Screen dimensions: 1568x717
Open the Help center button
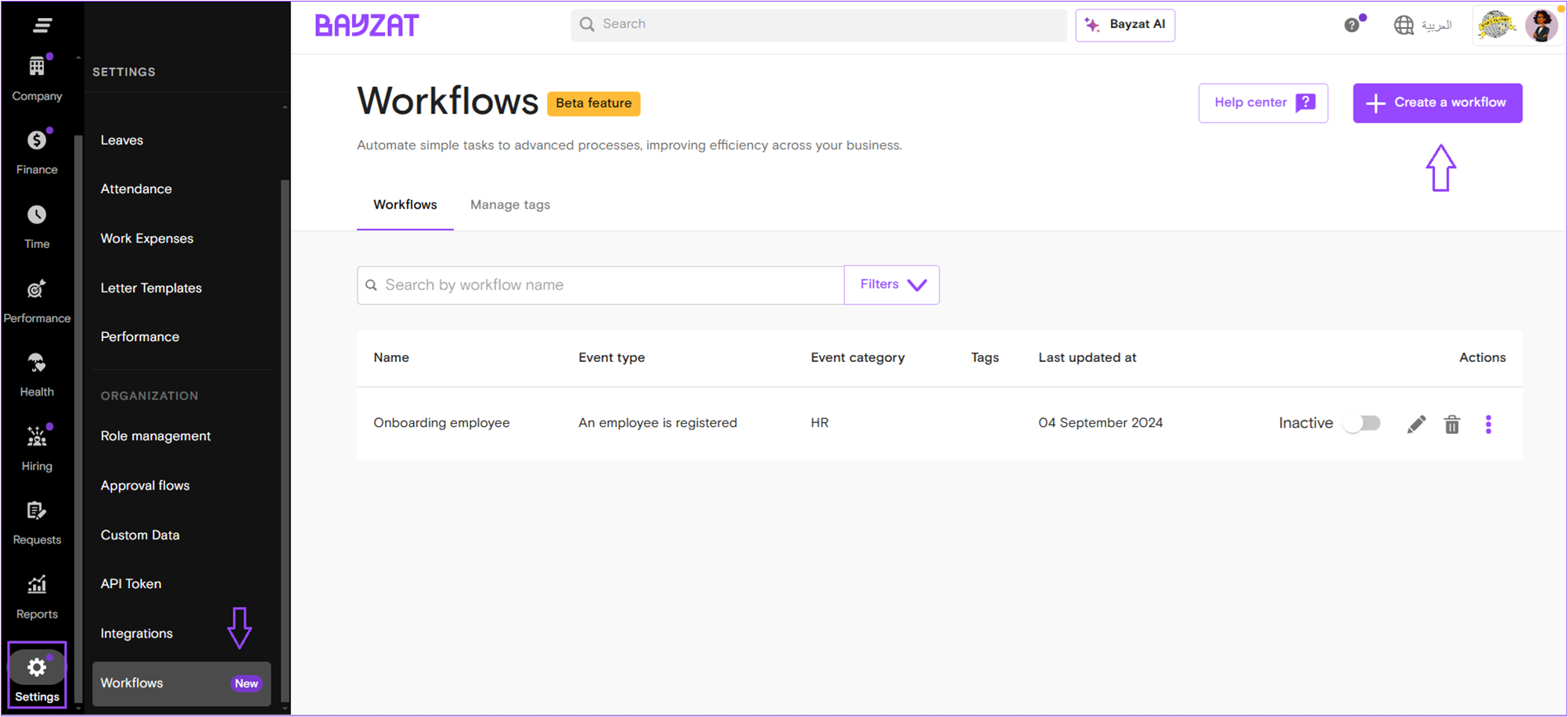coord(1263,103)
